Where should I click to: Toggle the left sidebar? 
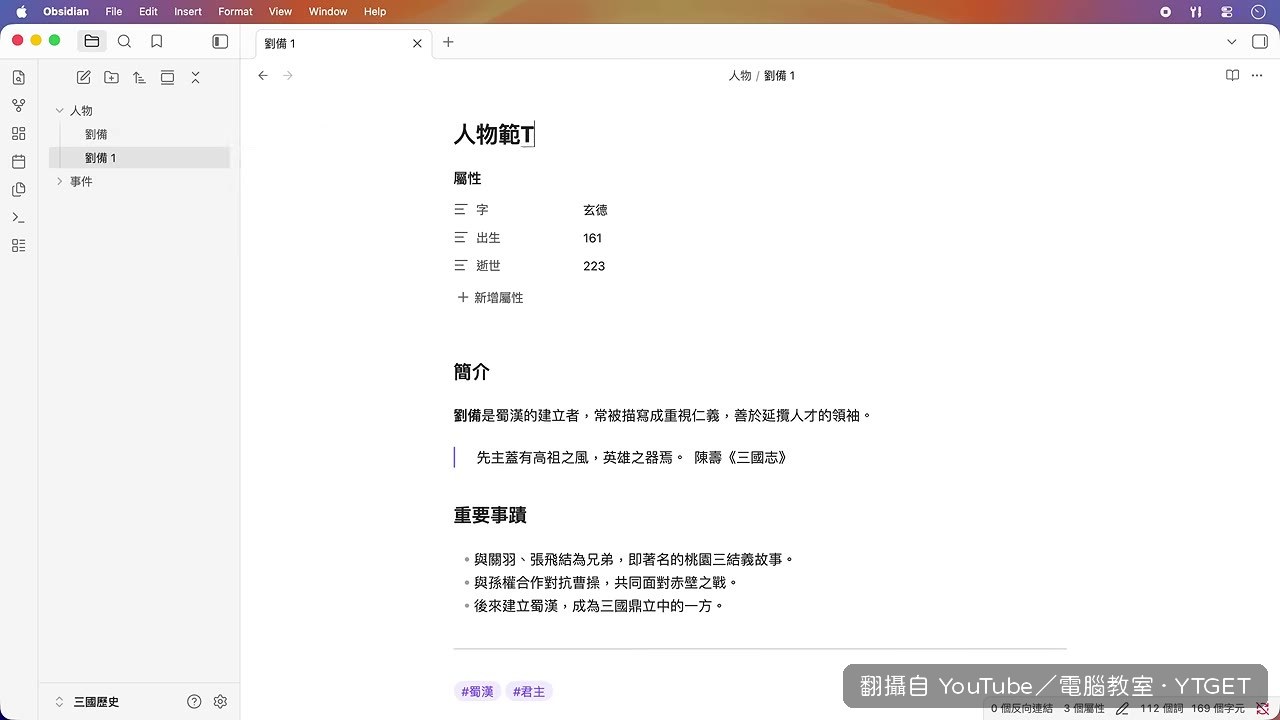pyautogui.click(x=220, y=41)
